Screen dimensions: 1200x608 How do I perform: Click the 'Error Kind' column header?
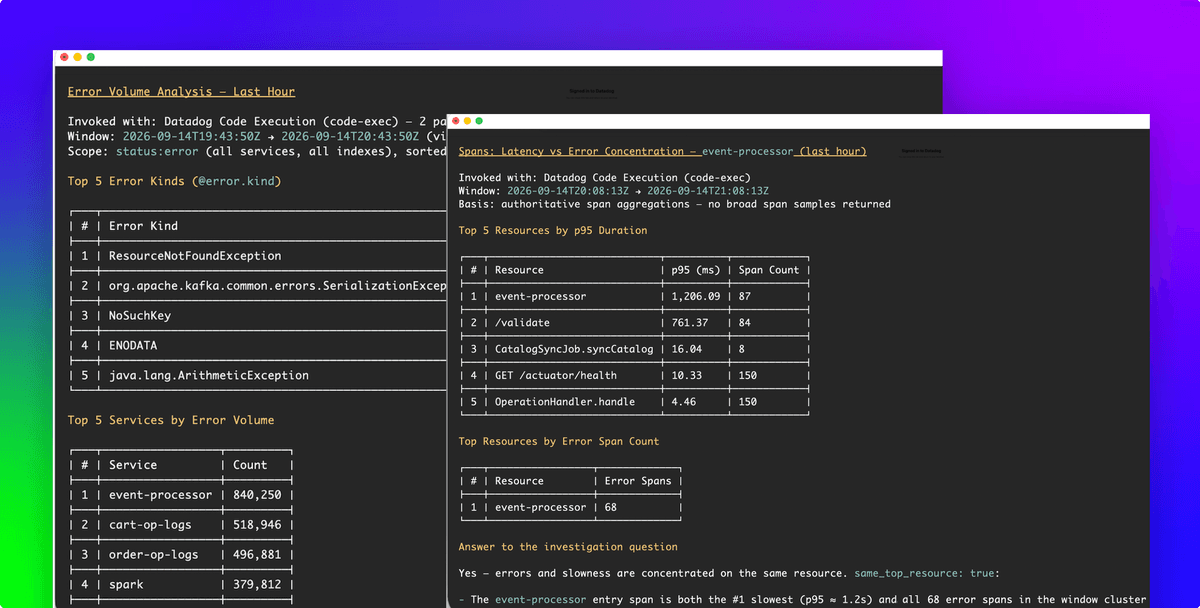(145, 226)
